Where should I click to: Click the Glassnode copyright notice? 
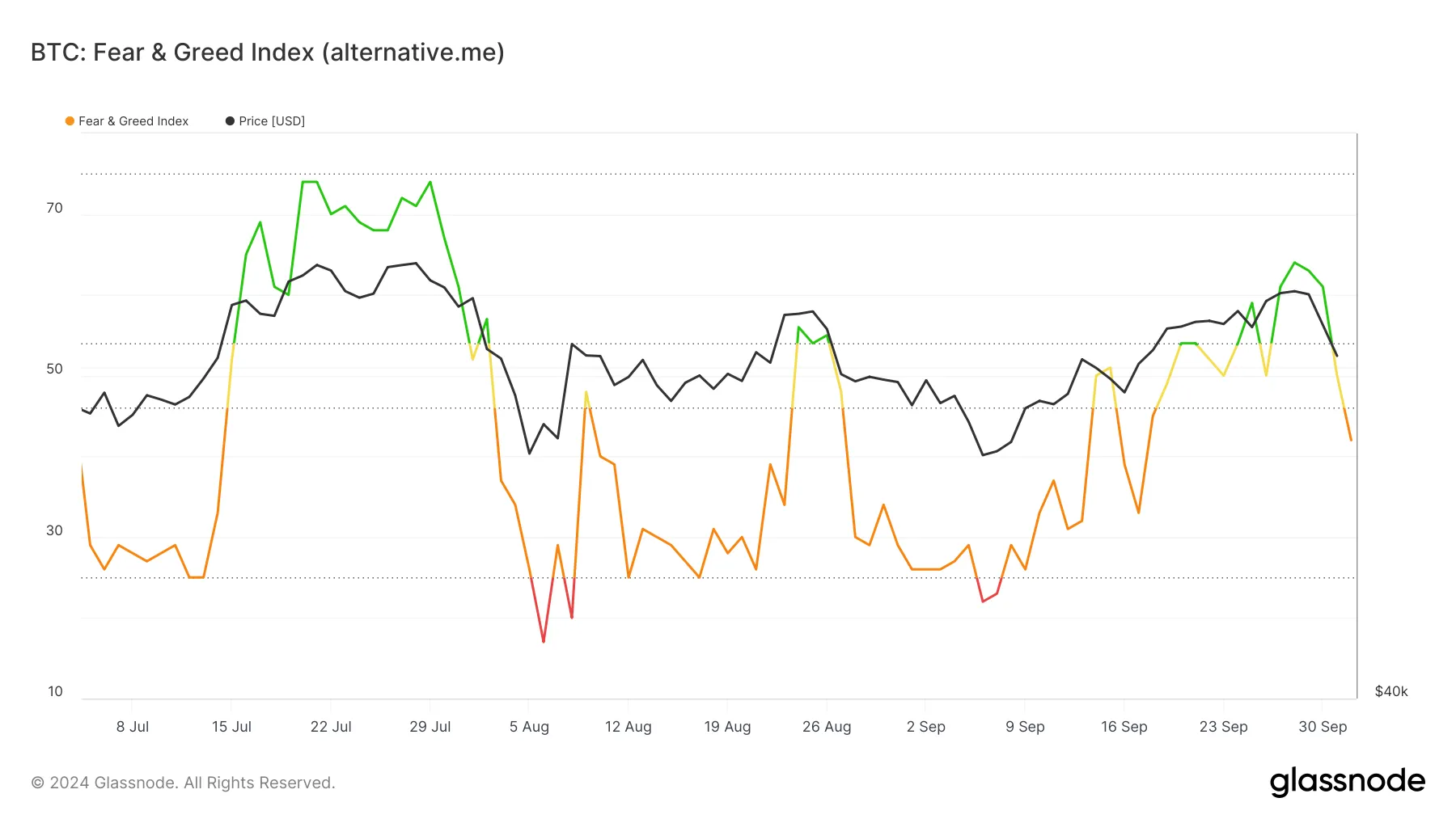pos(183,783)
